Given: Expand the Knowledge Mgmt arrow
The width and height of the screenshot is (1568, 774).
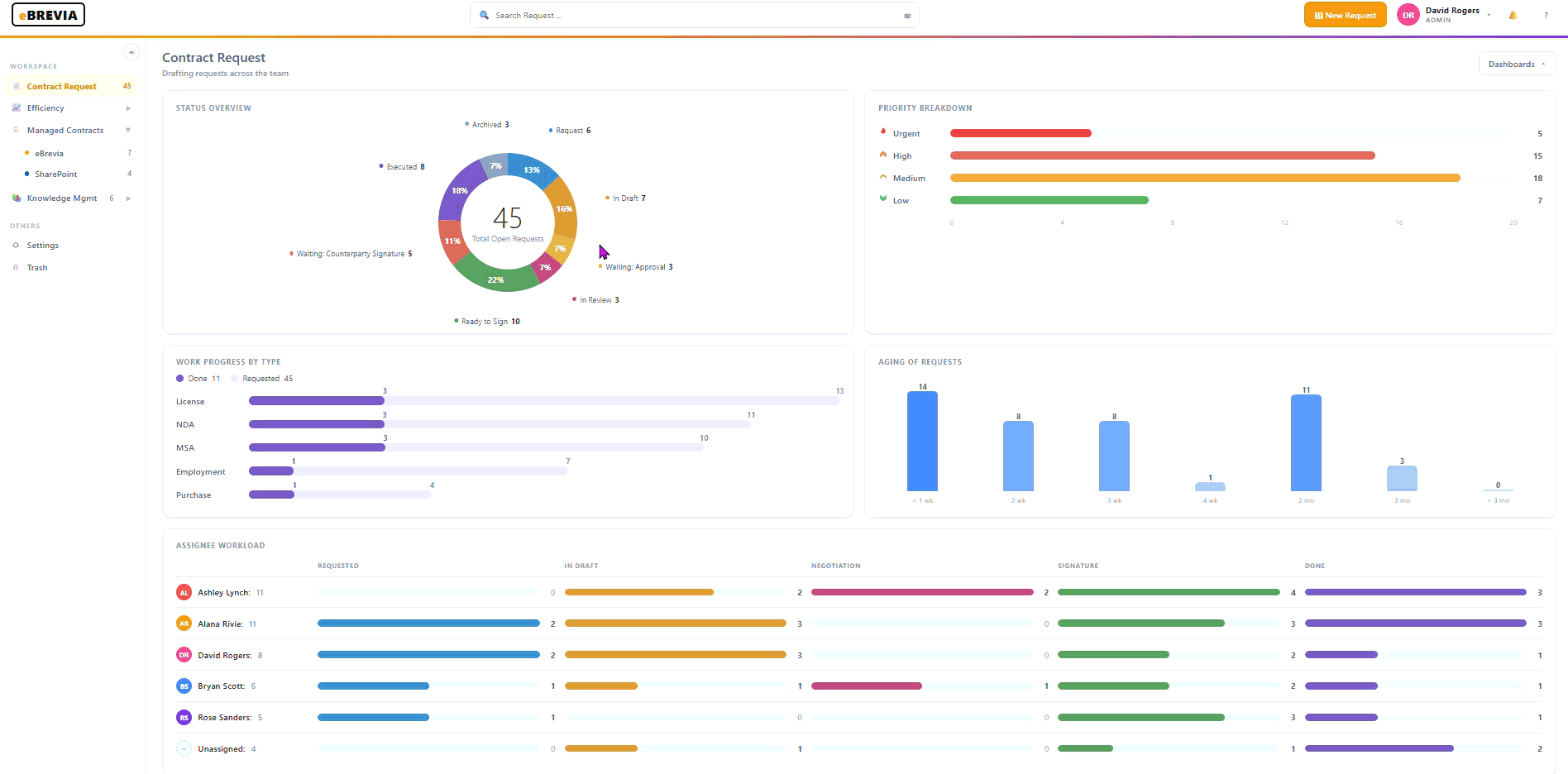Looking at the screenshot, I should coord(128,198).
